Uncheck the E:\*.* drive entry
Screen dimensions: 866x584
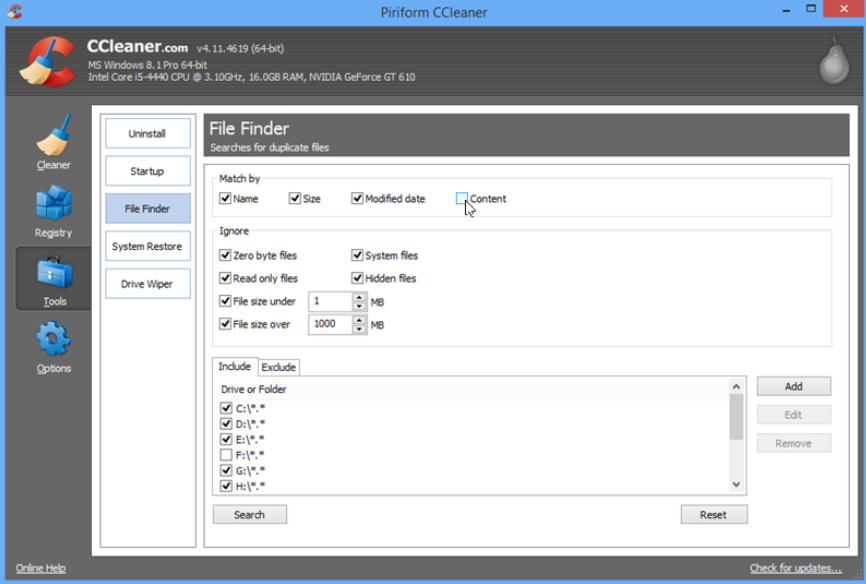[x=226, y=439]
